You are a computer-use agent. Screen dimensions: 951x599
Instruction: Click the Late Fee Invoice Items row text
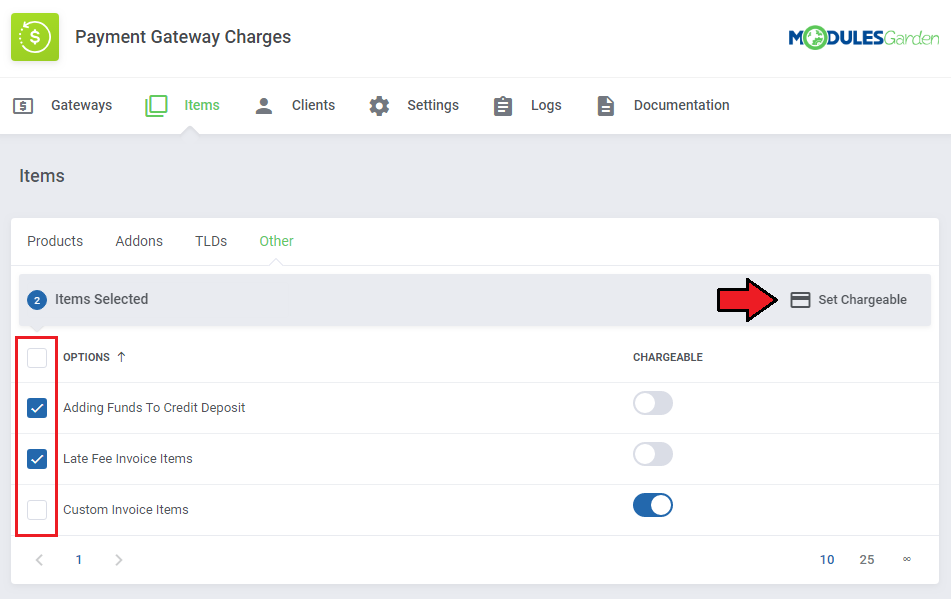[x=128, y=459]
